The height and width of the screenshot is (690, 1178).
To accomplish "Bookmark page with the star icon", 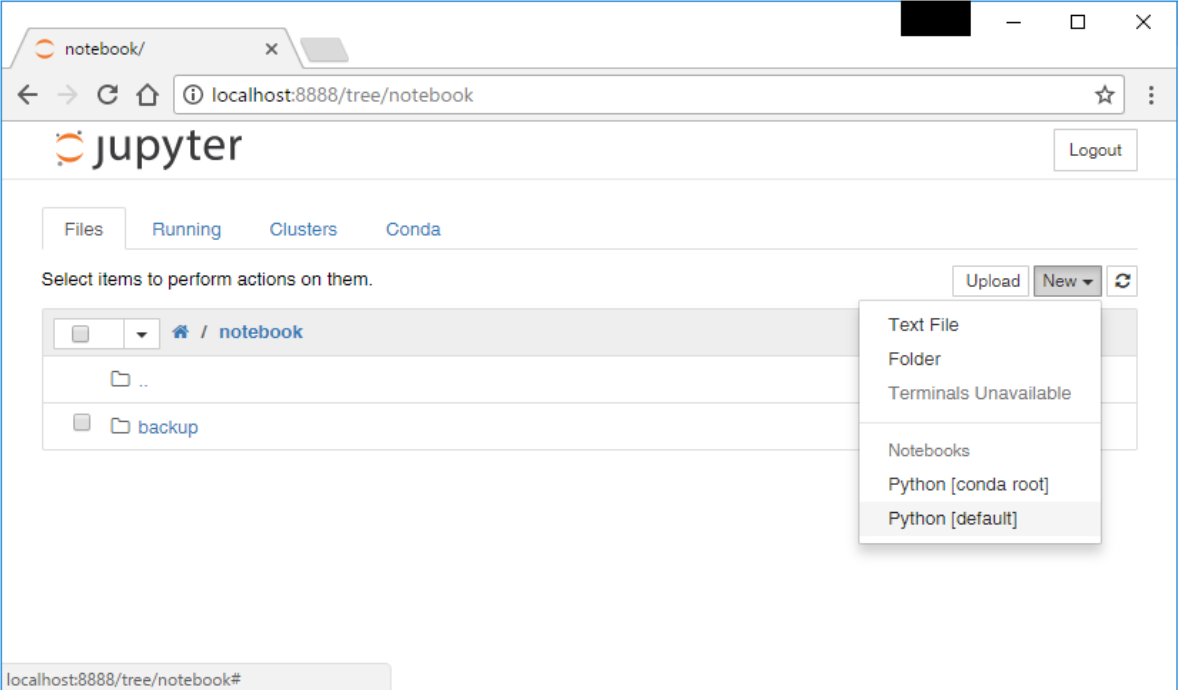I will click(x=1104, y=95).
